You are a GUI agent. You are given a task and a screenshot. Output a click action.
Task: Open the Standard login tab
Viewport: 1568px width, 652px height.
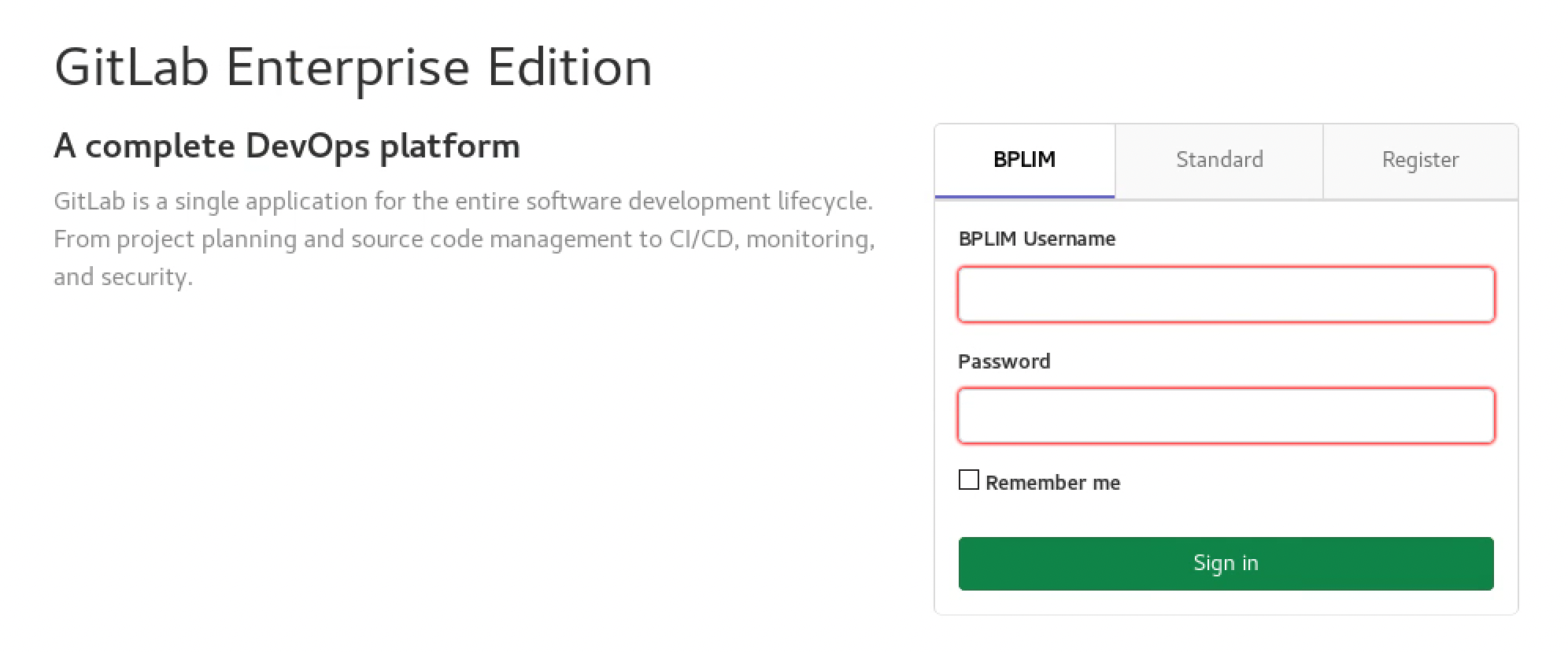click(x=1219, y=160)
